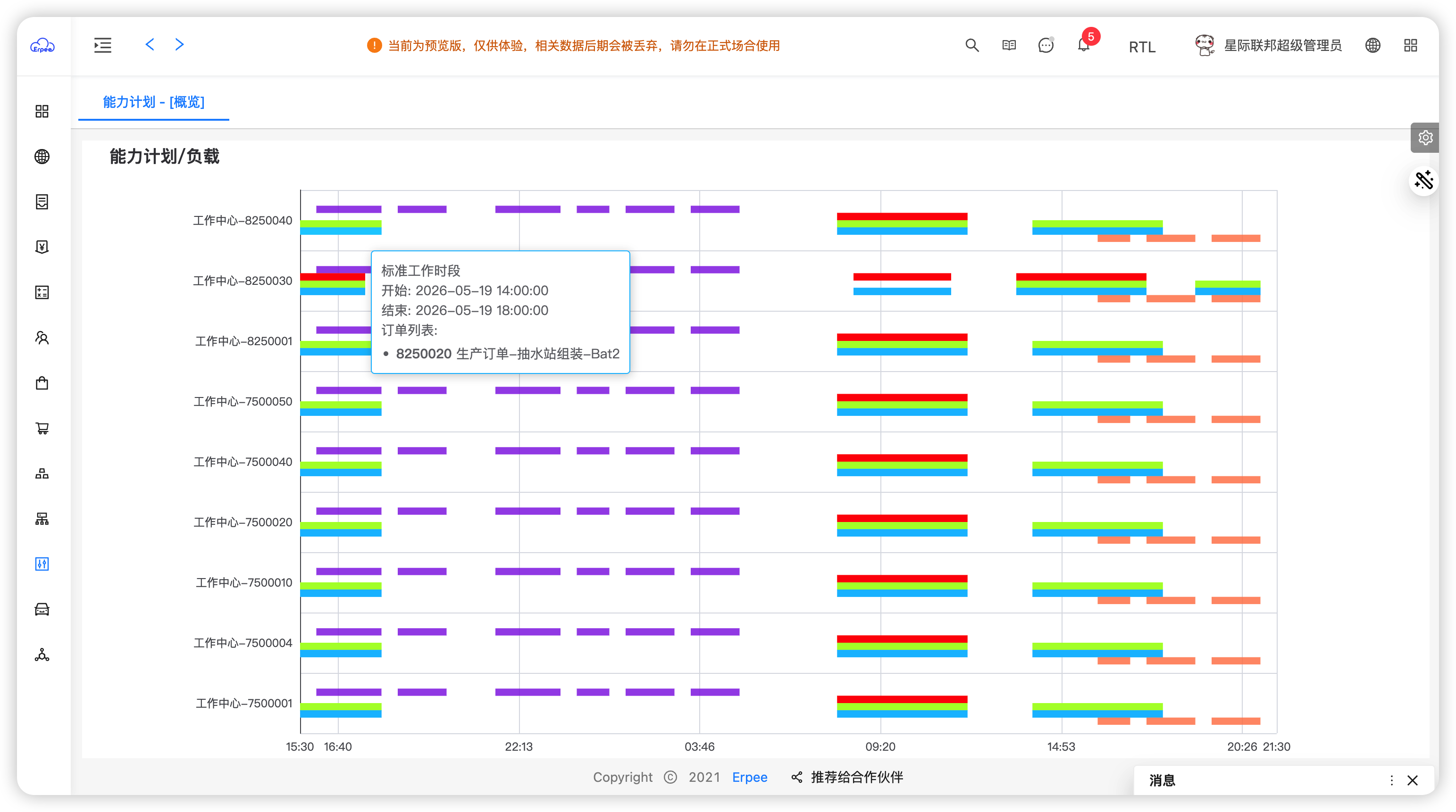Open the chat bubble icon

(1046, 45)
